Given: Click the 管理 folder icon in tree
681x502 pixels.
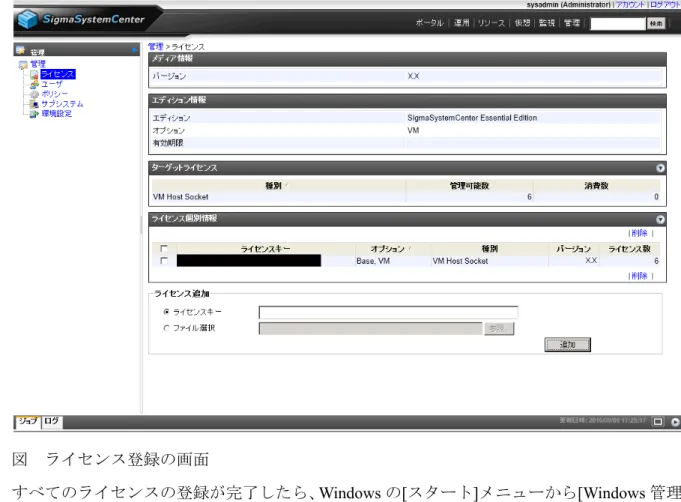Looking at the screenshot, I should [23, 65].
